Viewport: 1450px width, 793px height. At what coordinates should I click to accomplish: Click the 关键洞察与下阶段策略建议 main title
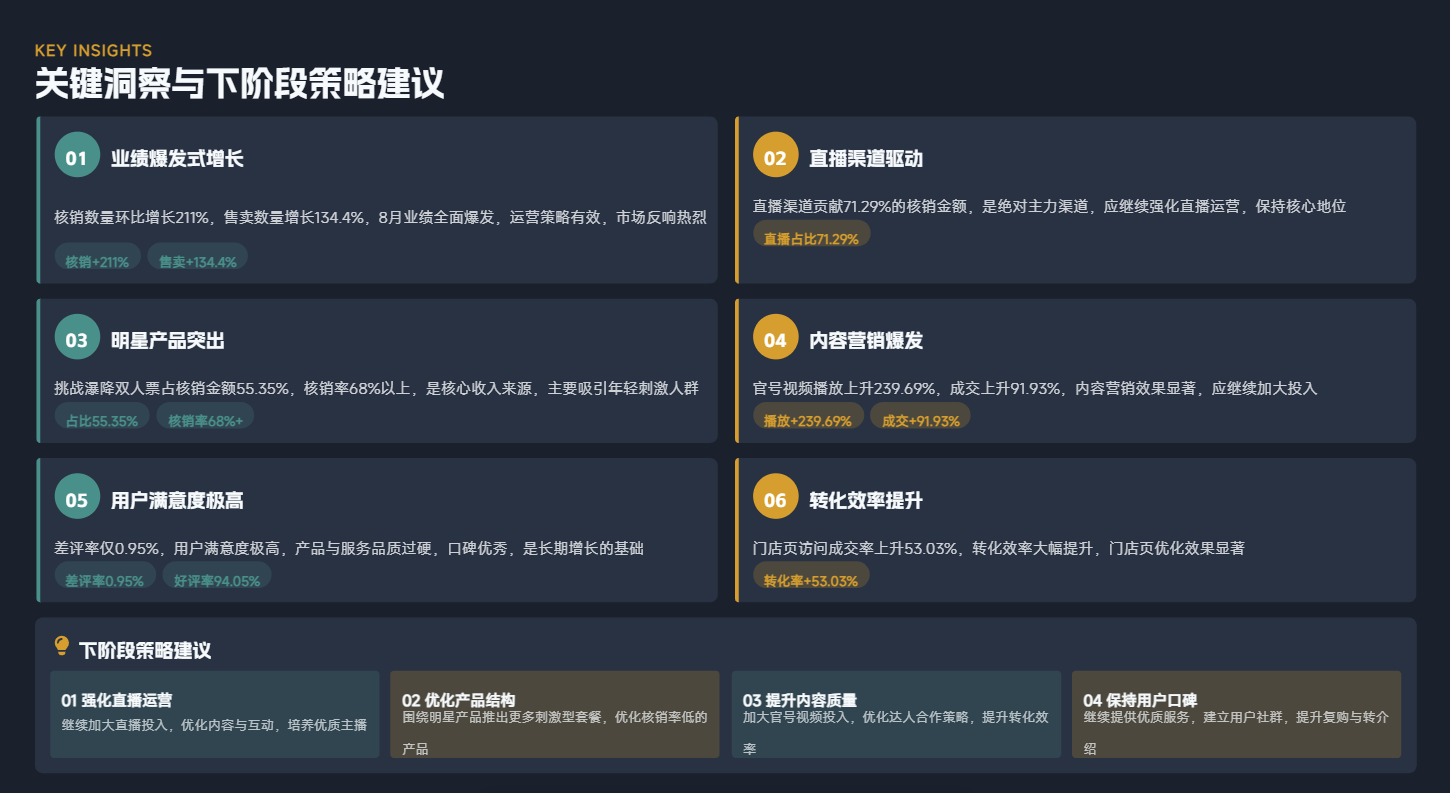[x=239, y=84]
